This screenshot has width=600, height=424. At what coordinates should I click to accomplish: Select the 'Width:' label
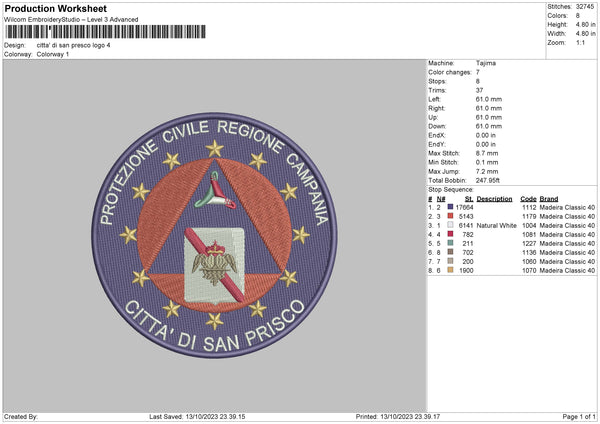click(557, 34)
